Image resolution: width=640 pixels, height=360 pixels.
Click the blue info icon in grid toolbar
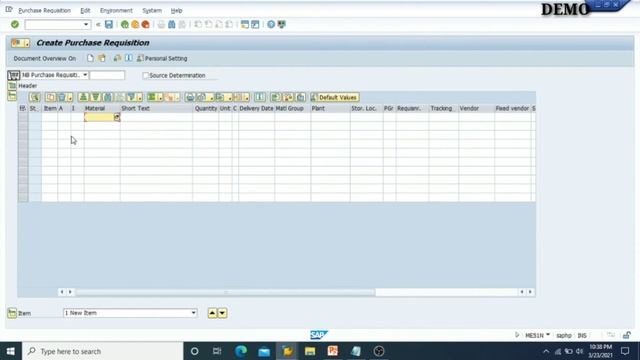pyautogui.click(x=260, y=97)
